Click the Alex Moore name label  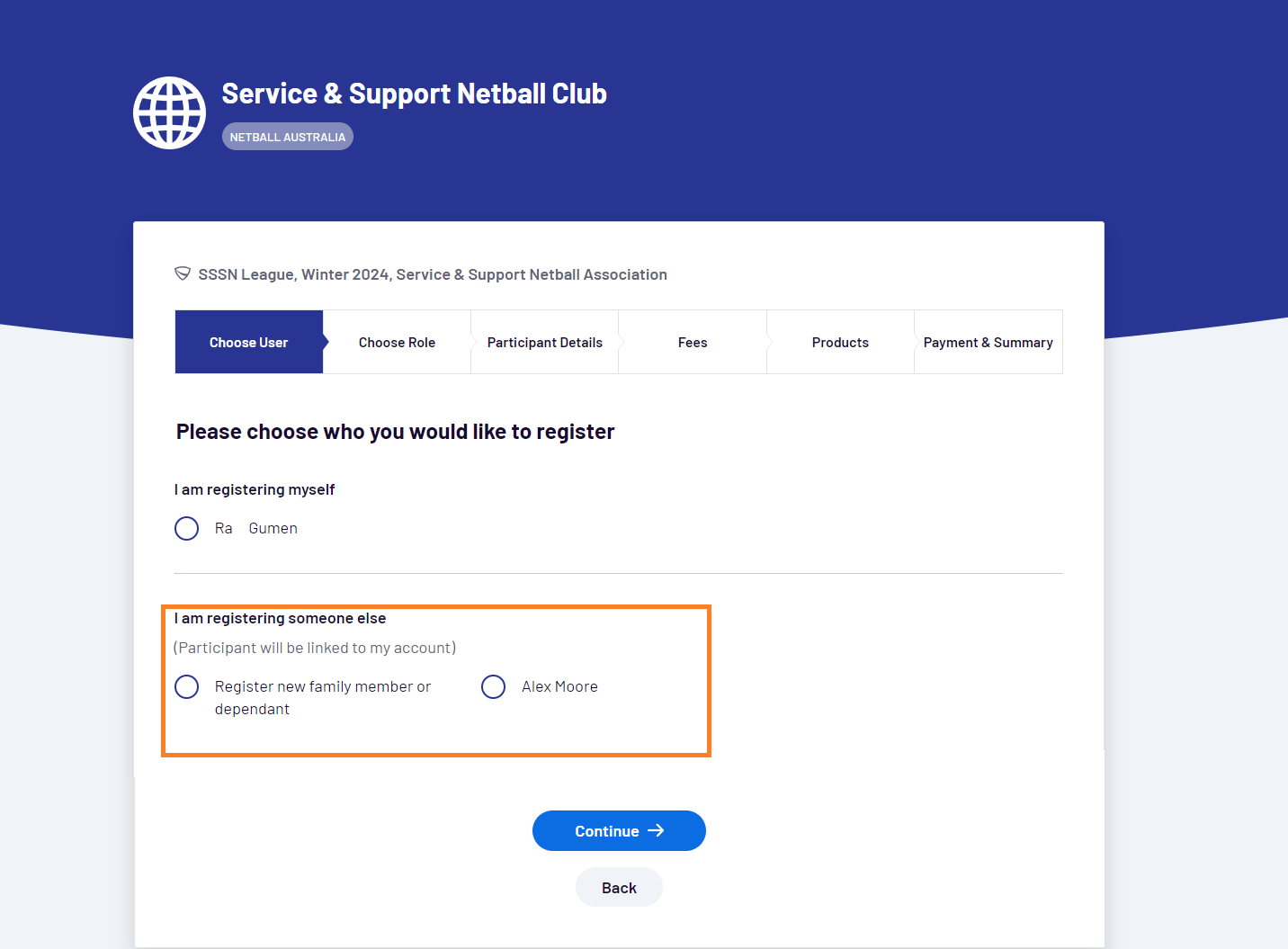(x=559, y=686)
